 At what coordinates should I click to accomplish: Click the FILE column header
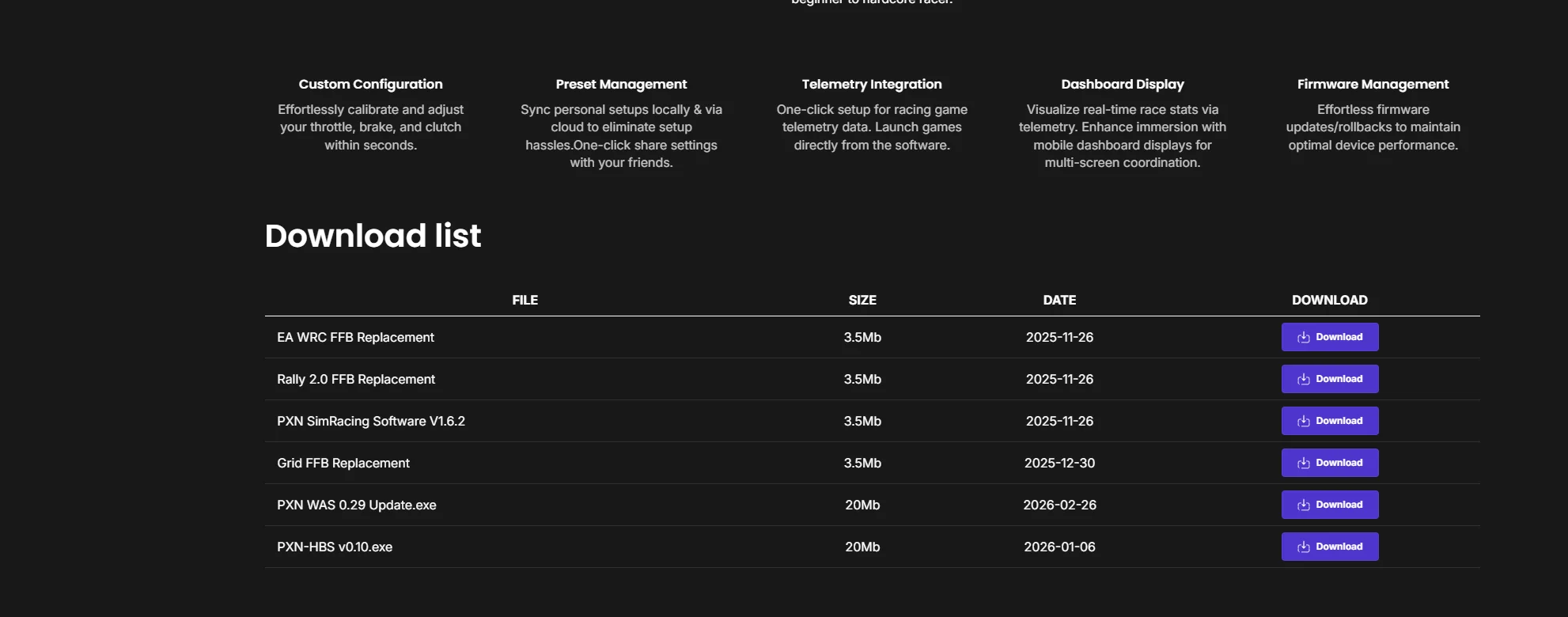coord(525,300)
